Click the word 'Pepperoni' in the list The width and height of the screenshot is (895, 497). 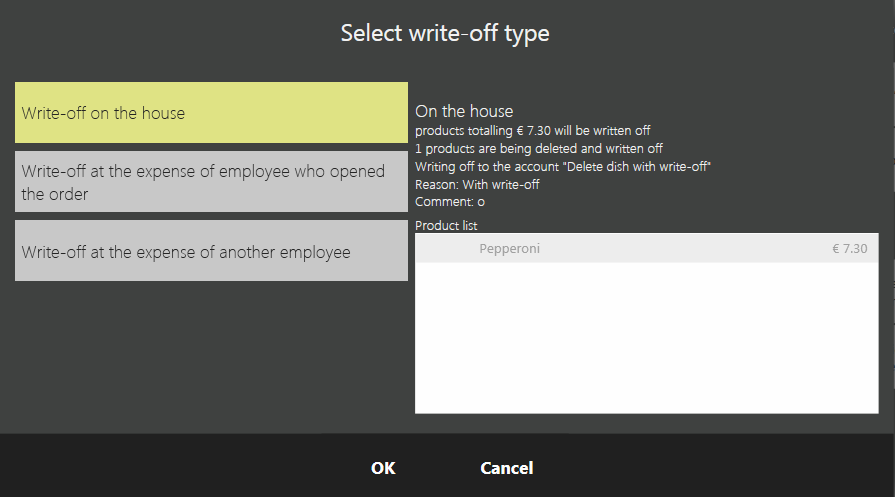[x=509, y=248]
